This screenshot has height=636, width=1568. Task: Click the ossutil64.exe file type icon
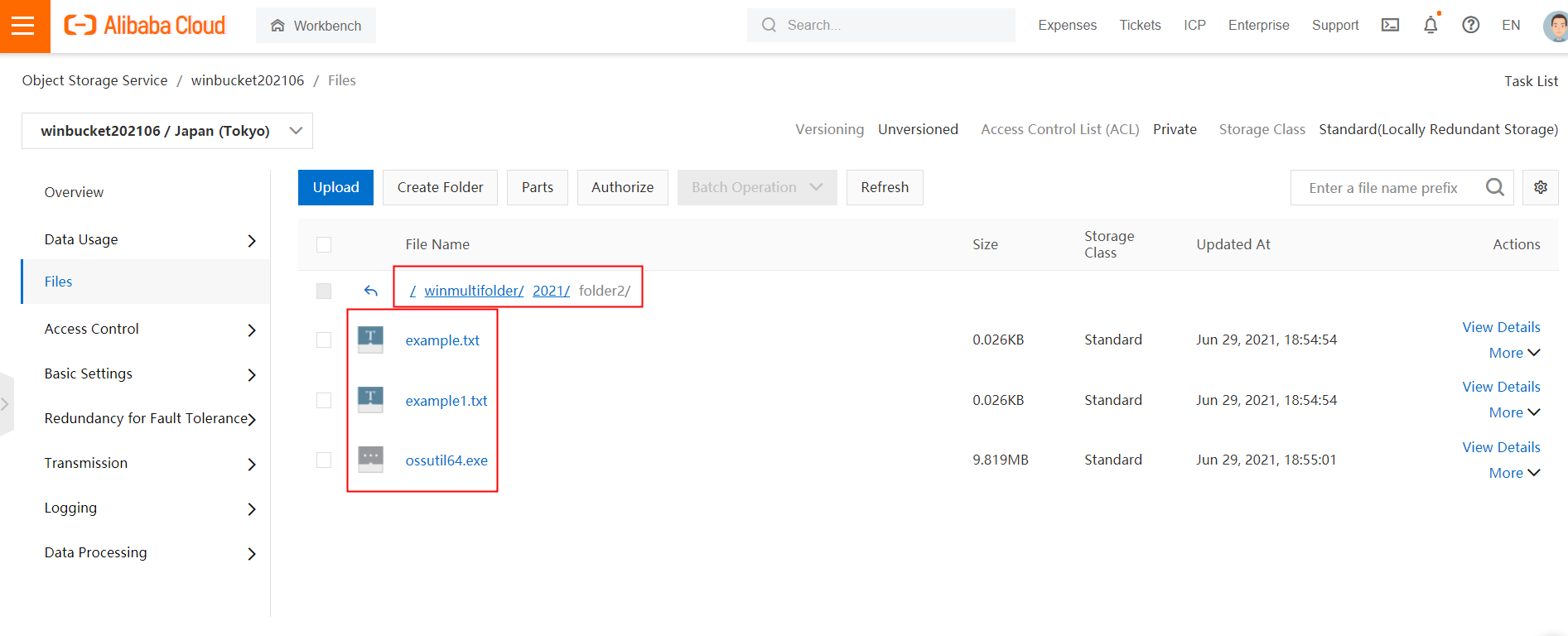click(370, 460)
